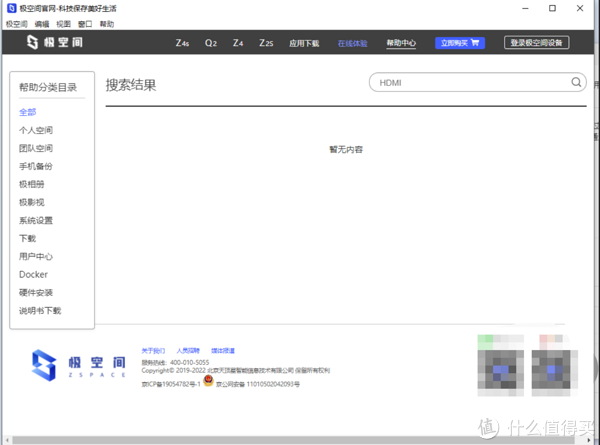The width and height of the screenshot is (600, 445).
Task: Click the footer ZSPACE logo
Action: (79, 365)
